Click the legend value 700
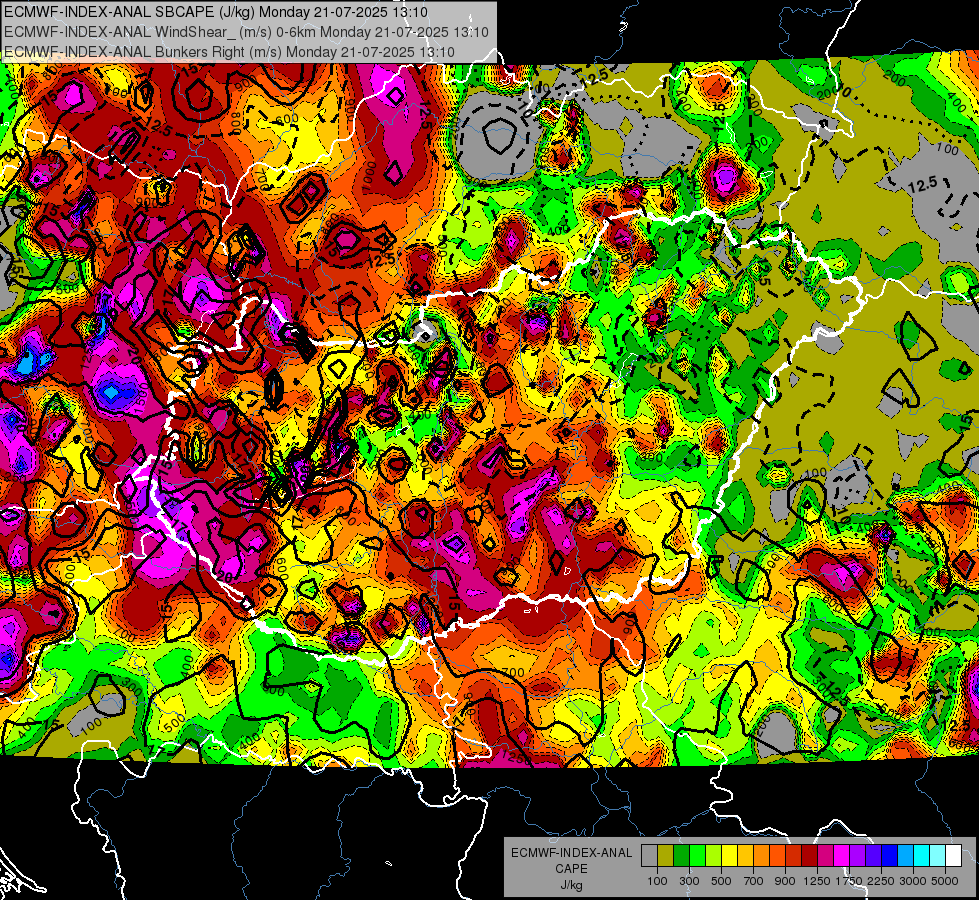Screen dimensions: 979x900 [x=754, y=881]
